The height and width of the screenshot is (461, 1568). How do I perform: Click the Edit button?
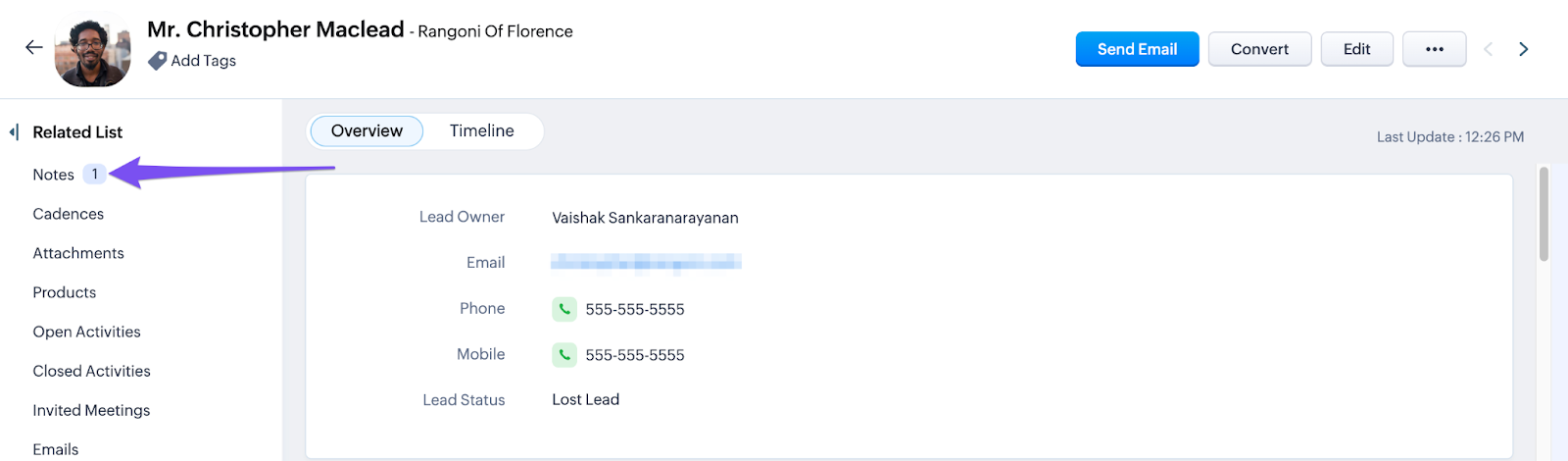[1356, 49]
